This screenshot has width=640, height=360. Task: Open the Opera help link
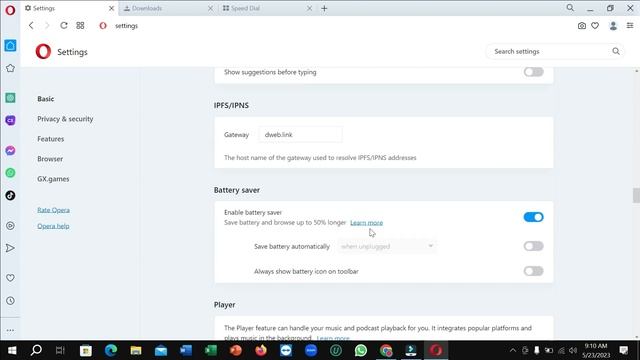[x=53, y=226]
